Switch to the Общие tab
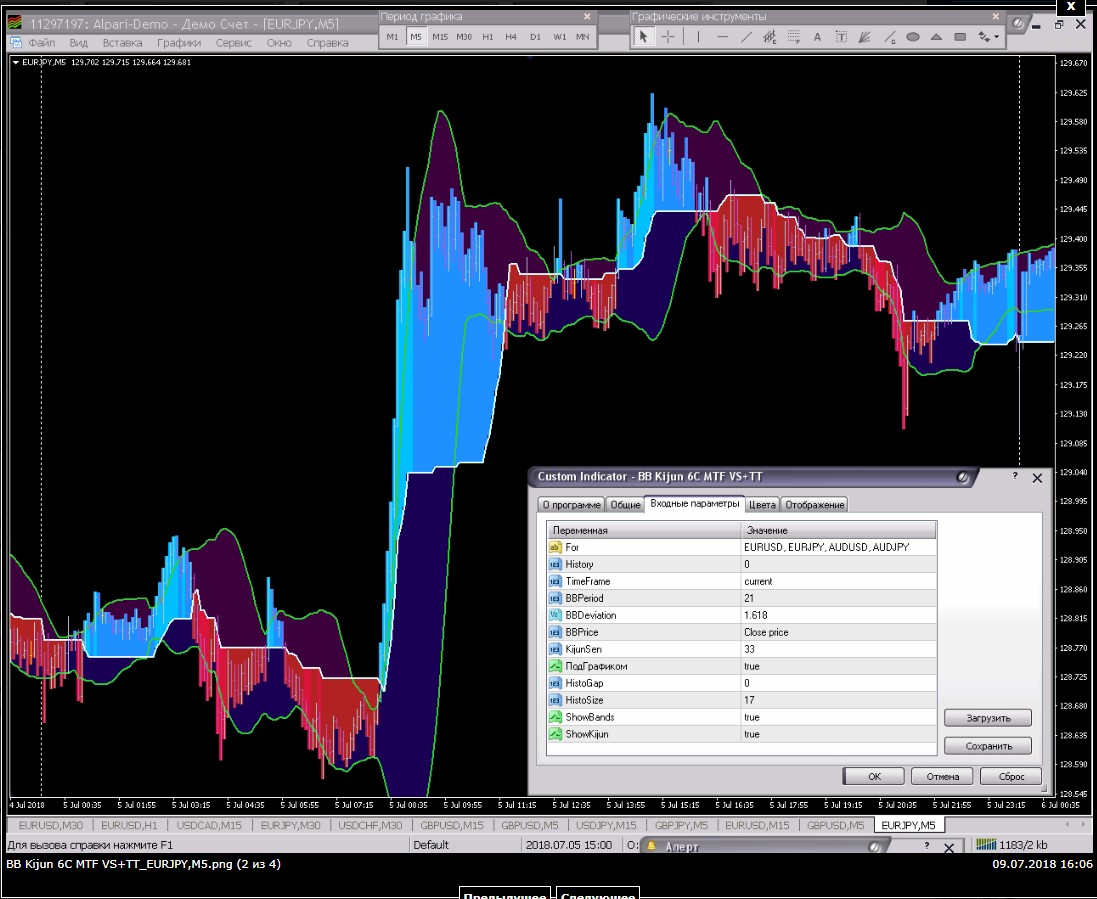This screenshot has height=899, width=1097. [x=625, y=504]
